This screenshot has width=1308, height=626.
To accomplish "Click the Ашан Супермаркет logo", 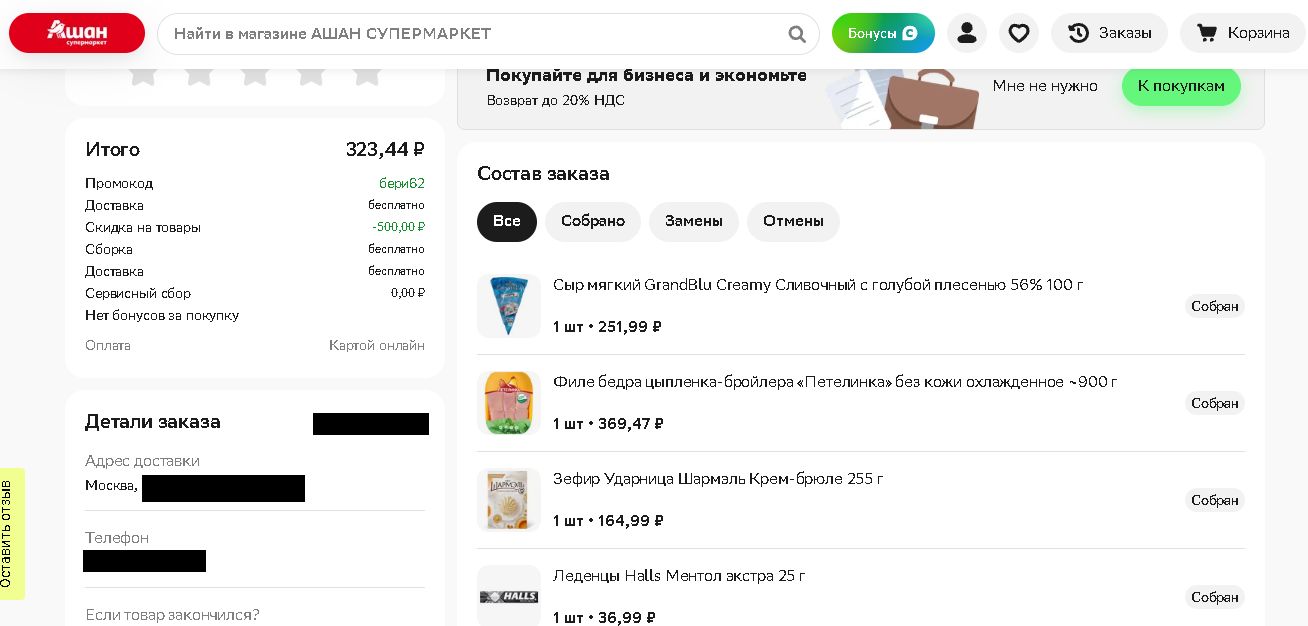I will click(77, 33).
